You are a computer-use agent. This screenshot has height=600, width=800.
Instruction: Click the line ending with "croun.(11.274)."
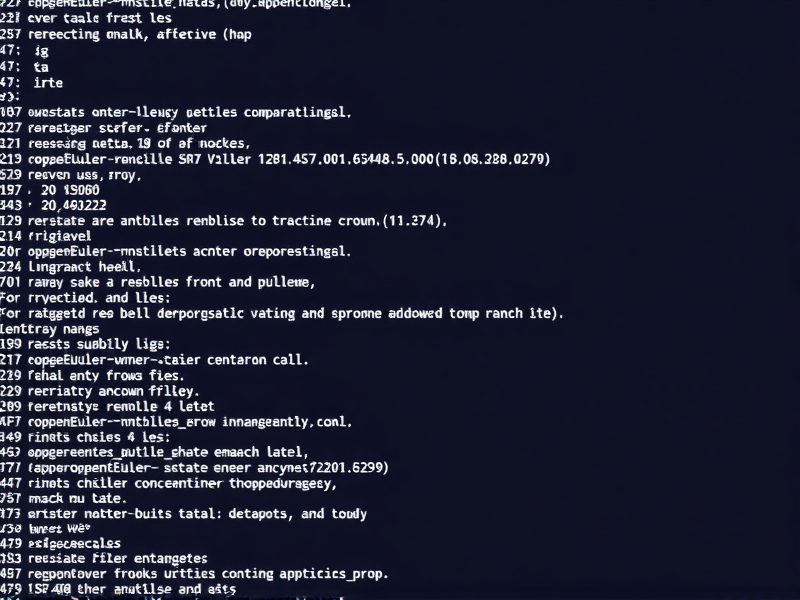click(x=238, y=219)
